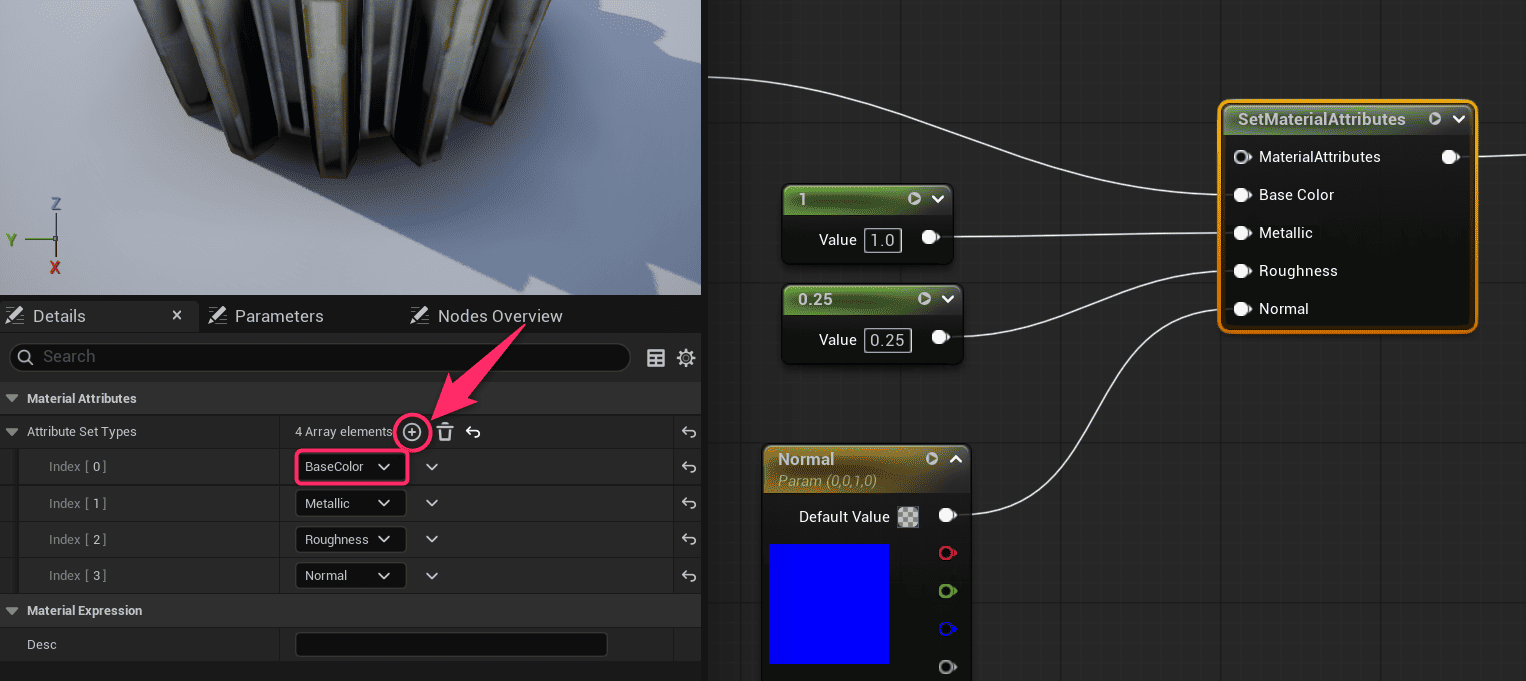1526x681 pixels.
Task: Toggle preview icon on SetMaterialAttributes node
Action: (1435, 119)
